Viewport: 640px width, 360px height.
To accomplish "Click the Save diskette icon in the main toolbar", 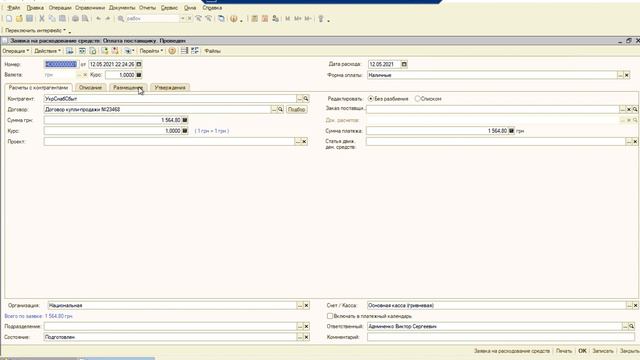I will point(29,19).
